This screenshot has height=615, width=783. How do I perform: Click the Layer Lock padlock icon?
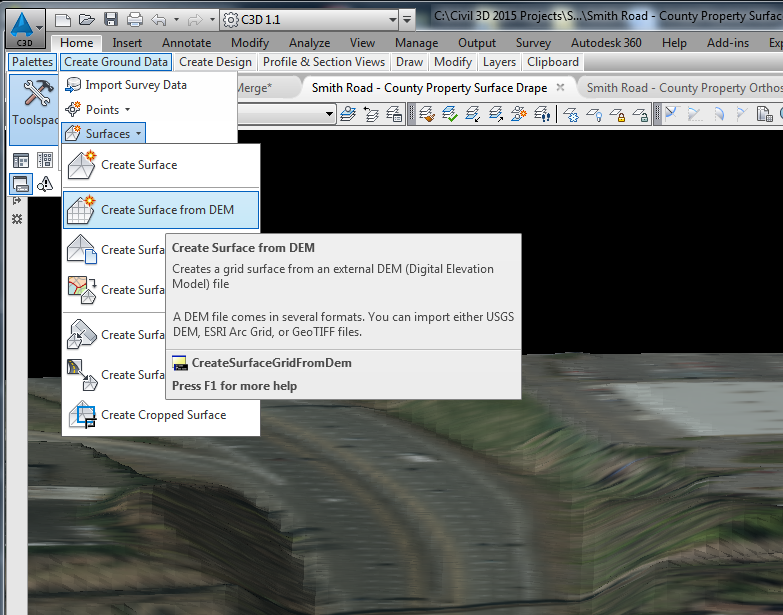click(617, 114)
